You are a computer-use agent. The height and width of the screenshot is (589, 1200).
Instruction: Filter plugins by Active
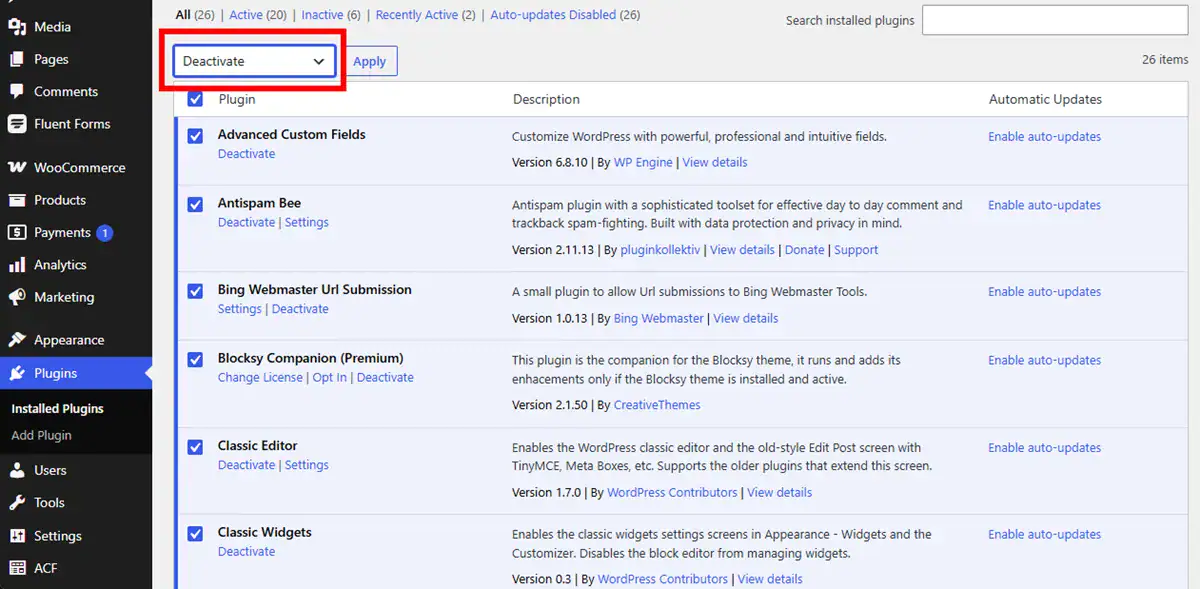point(247,15)
